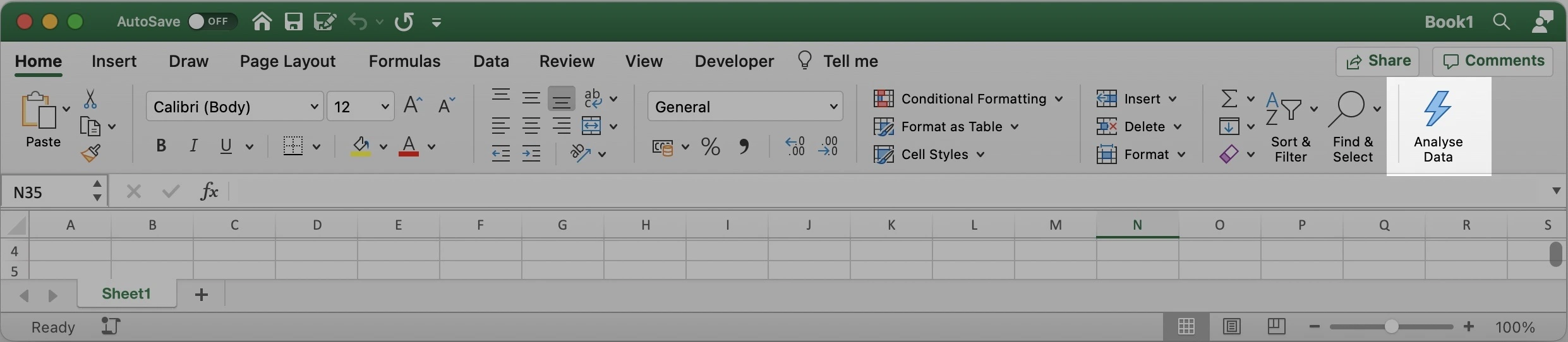The height and width of the screenshot is (342, 1568).
Task: Open the Comments button
Action: [1493, 61]
